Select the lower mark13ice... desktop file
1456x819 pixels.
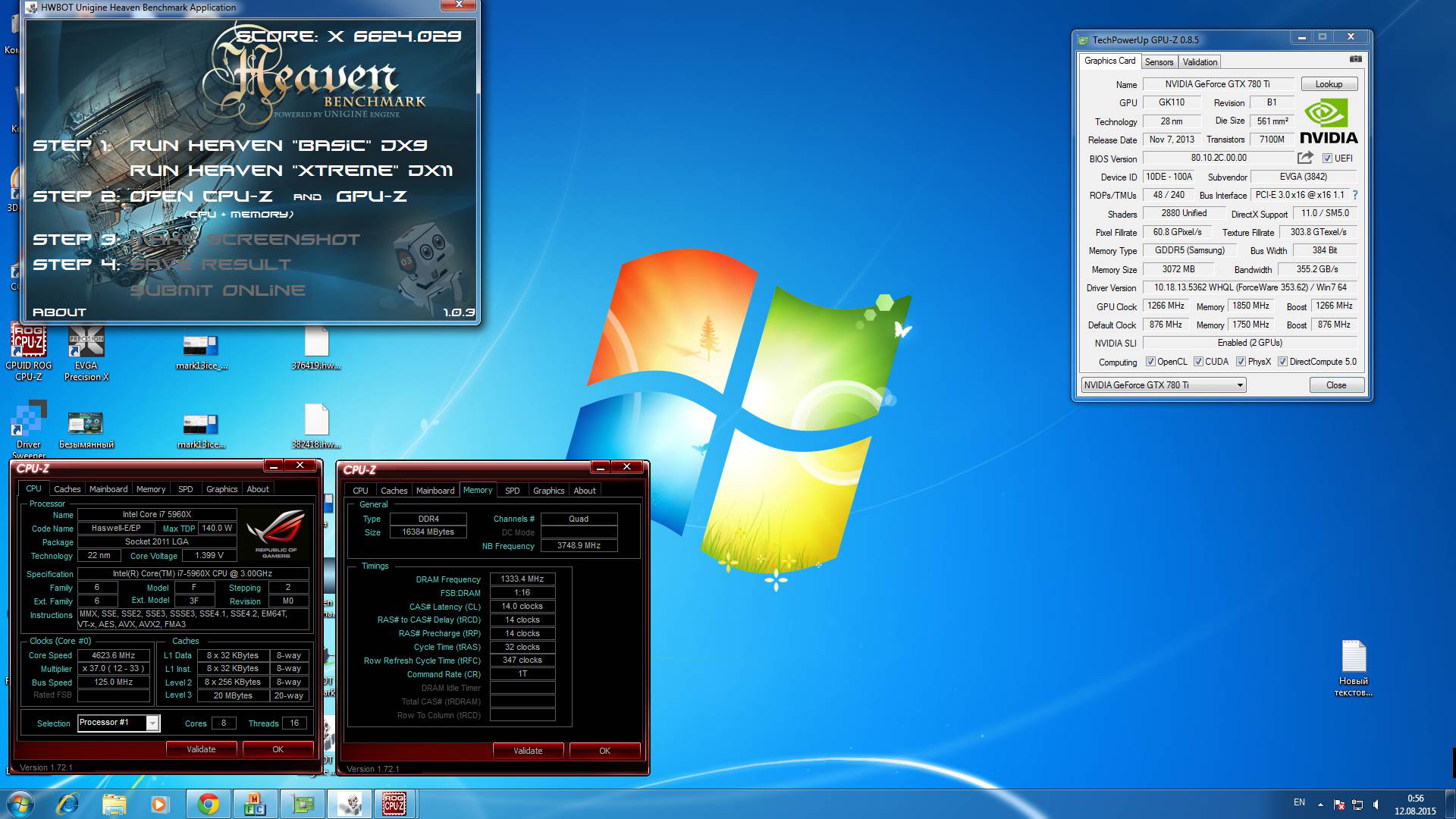201,431
